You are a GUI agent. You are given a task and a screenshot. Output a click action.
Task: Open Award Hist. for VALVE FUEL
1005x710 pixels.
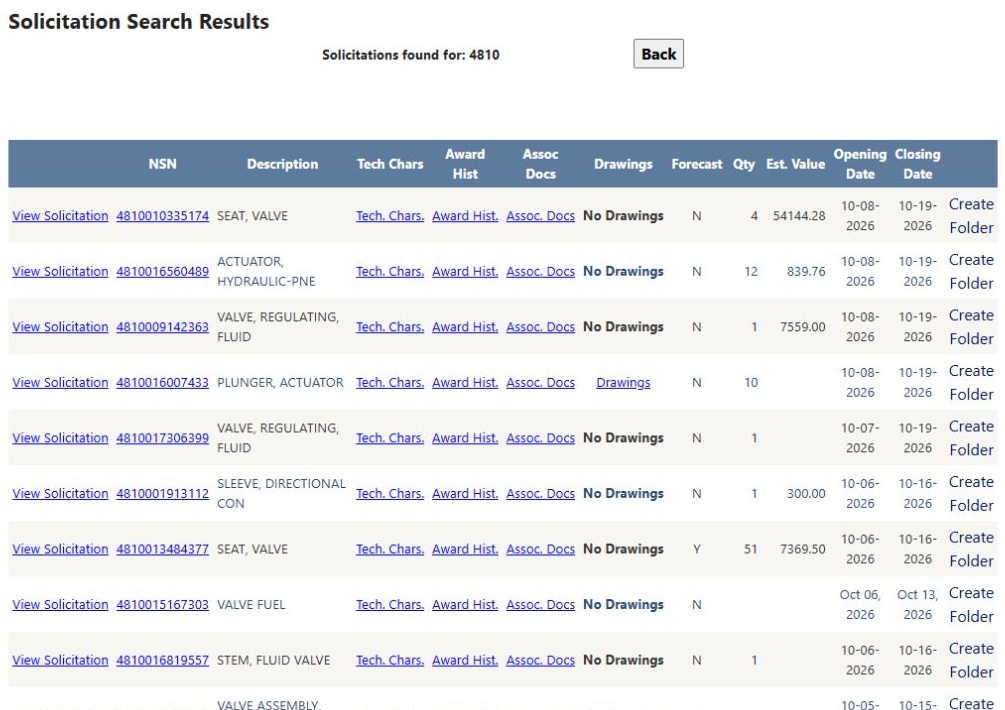[465, 605]
